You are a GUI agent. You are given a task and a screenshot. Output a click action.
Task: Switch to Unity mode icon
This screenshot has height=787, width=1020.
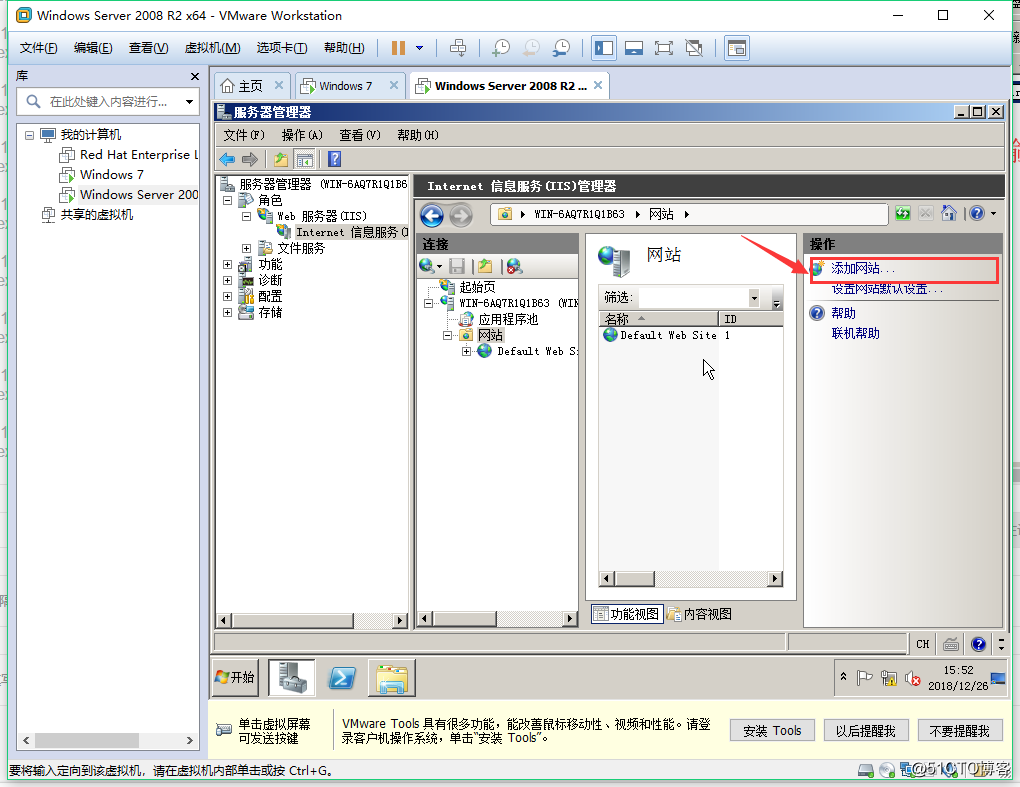694,48
